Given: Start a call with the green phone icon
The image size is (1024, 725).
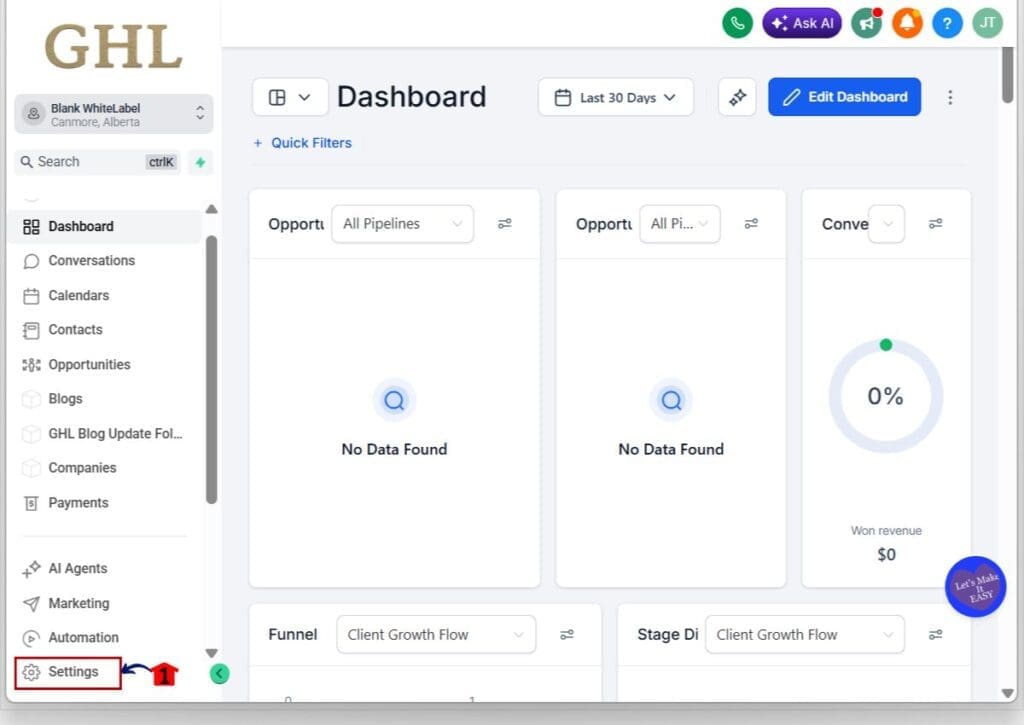Looking at the screenshot, I should coord(737,22).
